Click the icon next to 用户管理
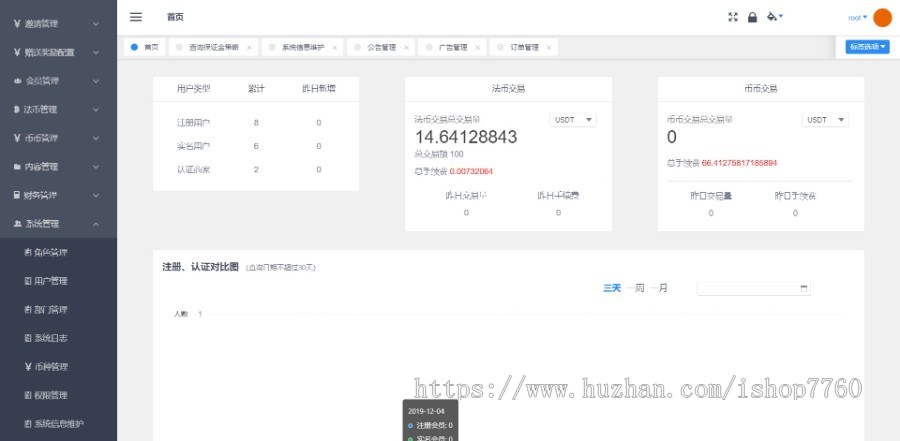Image resolution: width=900 pixels, height=441 pixels. click(28, 281)
